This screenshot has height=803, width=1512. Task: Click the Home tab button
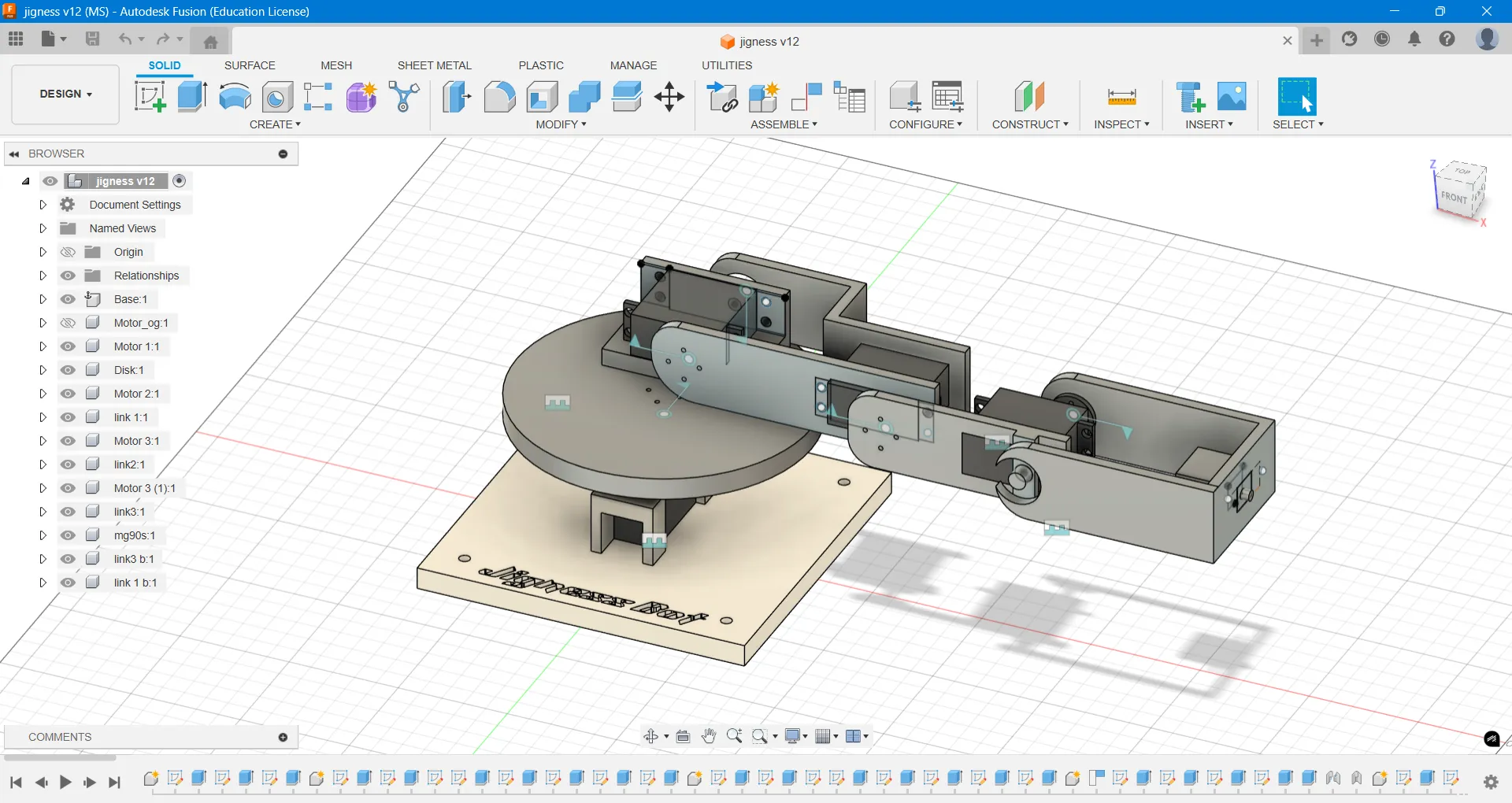point(210,41)
